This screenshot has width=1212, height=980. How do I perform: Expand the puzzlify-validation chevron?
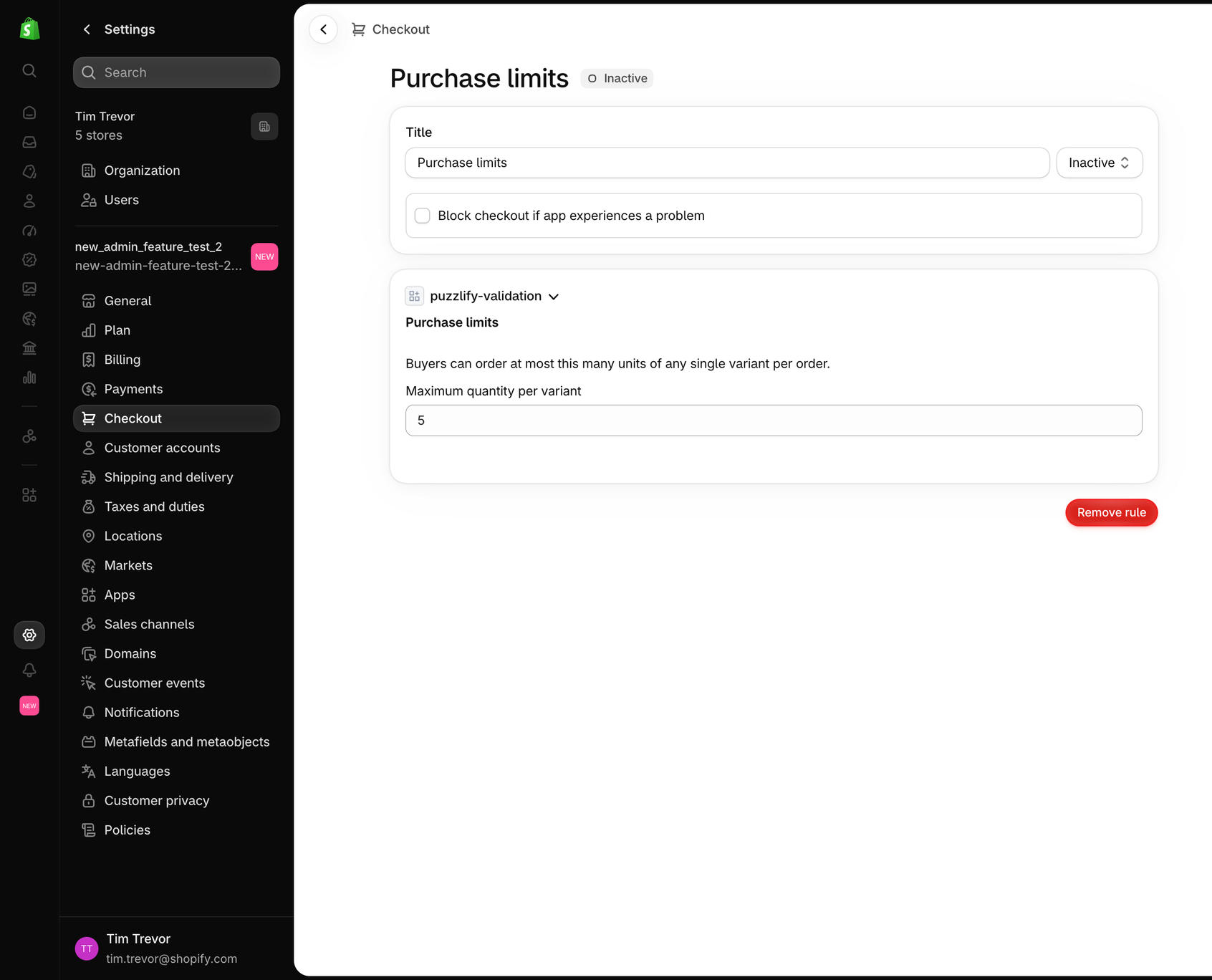point(554,297)
